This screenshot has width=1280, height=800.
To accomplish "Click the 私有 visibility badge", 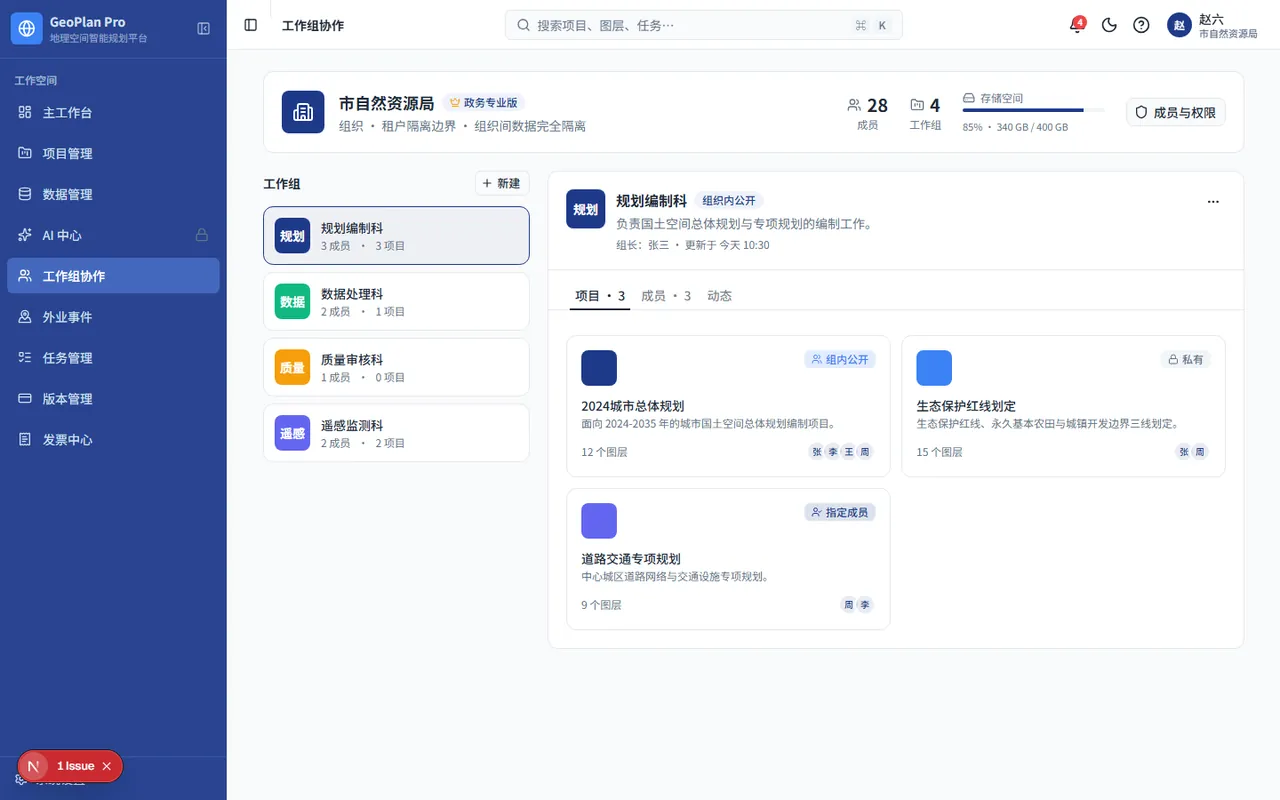I will 1185,359.
